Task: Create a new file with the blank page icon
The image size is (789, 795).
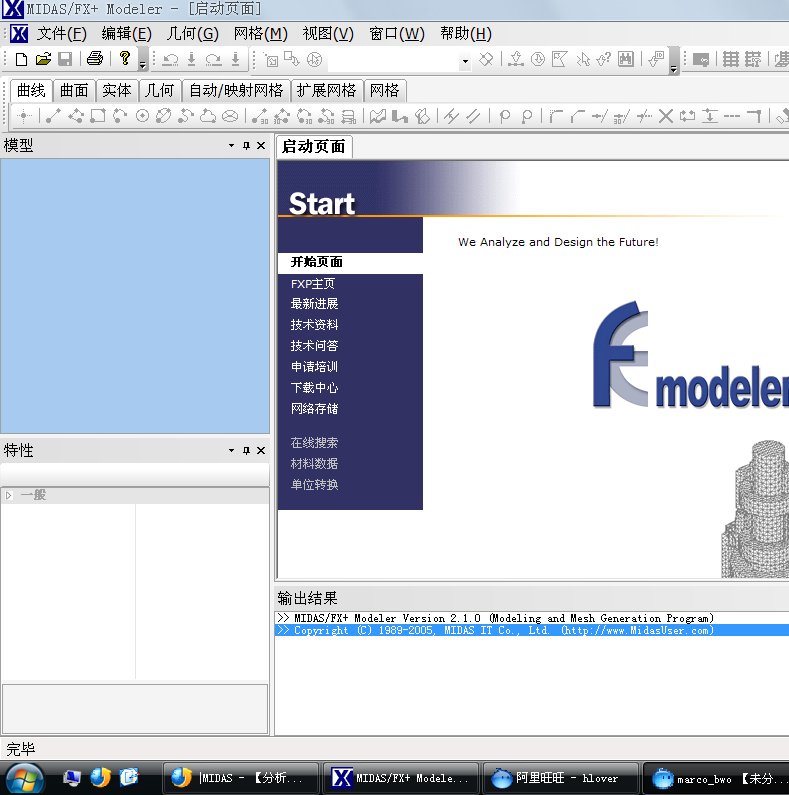Action: pos(21,59)
